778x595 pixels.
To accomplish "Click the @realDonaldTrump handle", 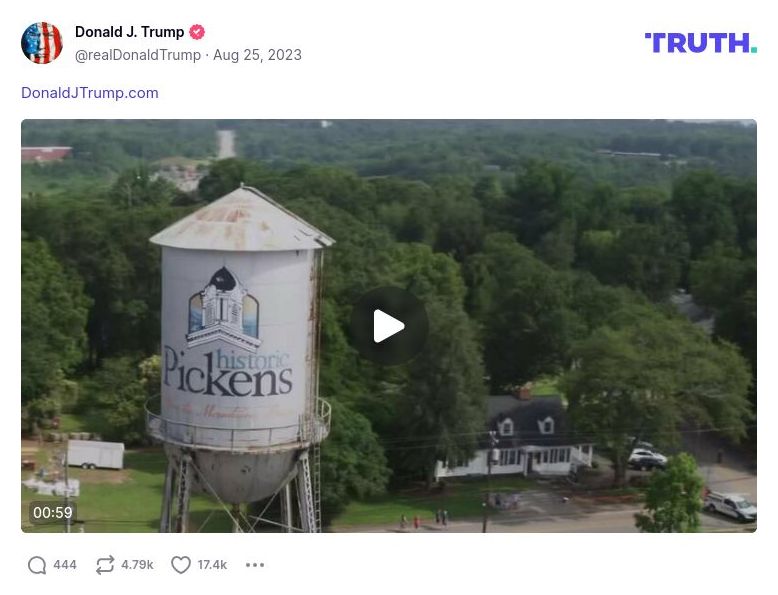I will [x=137, y=55].
